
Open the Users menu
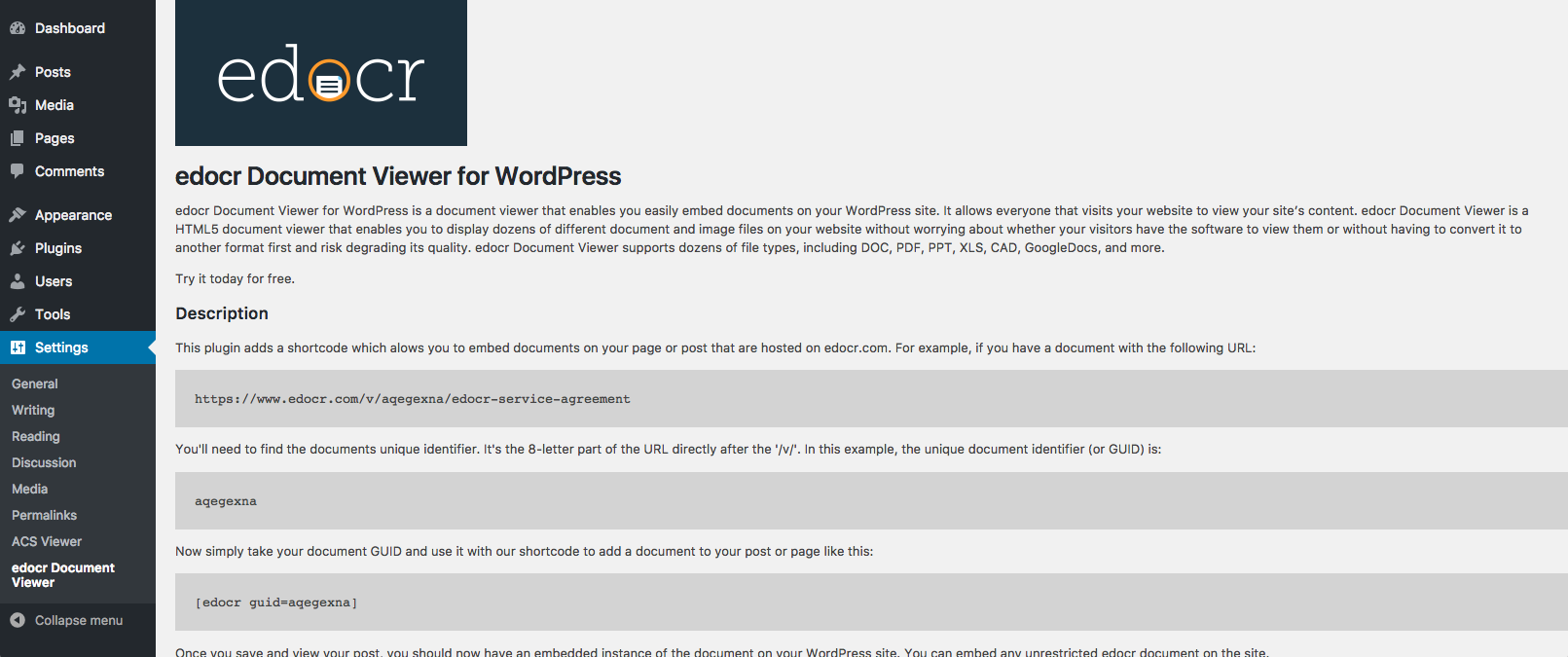click(x=78, y=281)
